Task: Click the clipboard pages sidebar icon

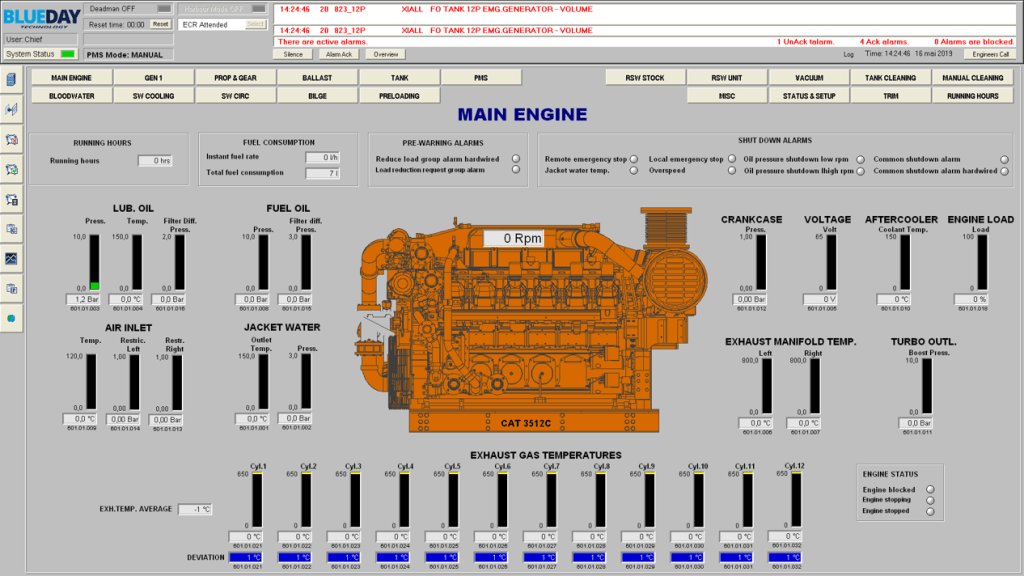Action: 11,289
